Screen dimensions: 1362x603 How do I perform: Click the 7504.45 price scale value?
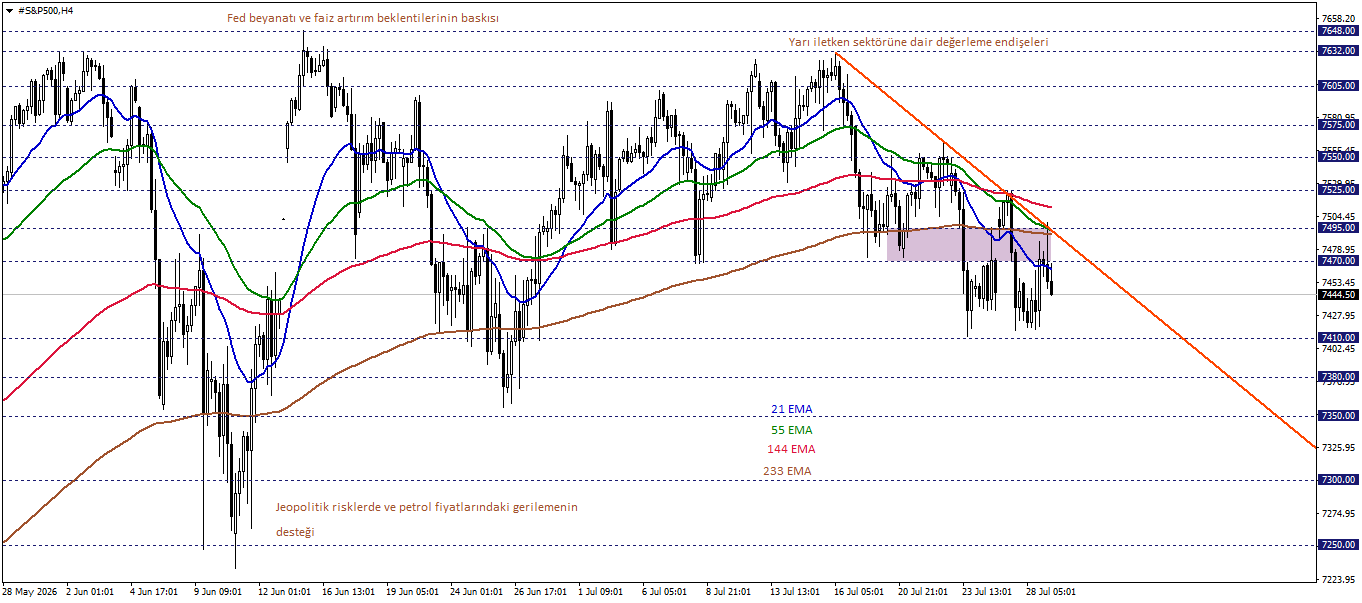(1338, 216)
